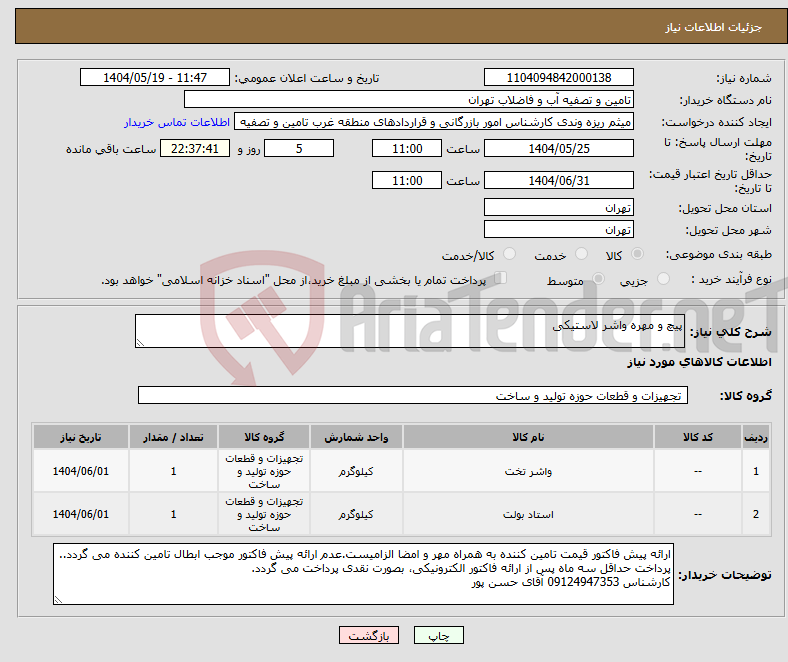788x662 pixels.
Task: Click the اطلاعات کالاهای مورد نیاز heading
Action: (699, 362)
